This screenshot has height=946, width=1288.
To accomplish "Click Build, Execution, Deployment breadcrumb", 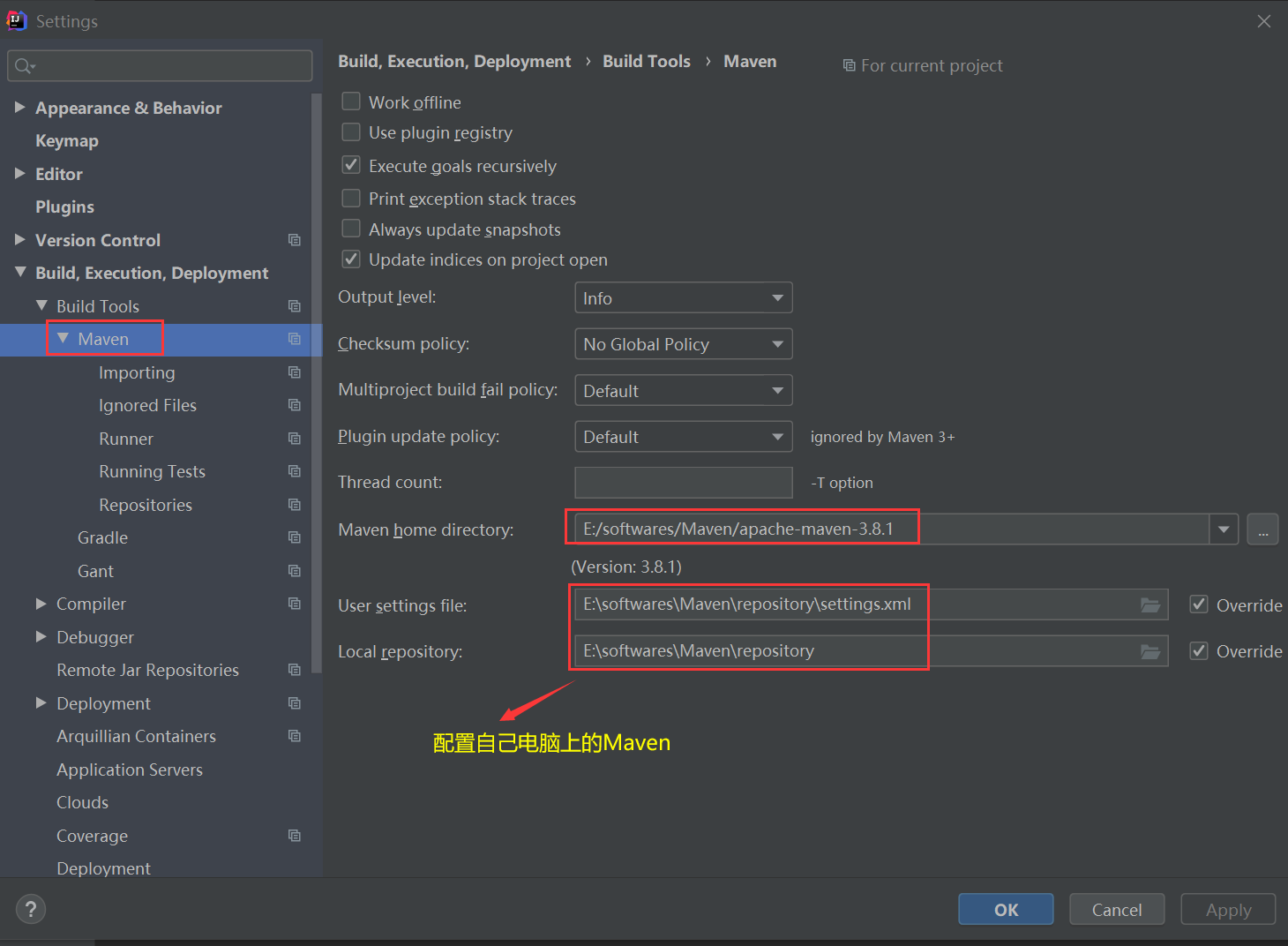I will pyautogui.click(x=454, y=61).
